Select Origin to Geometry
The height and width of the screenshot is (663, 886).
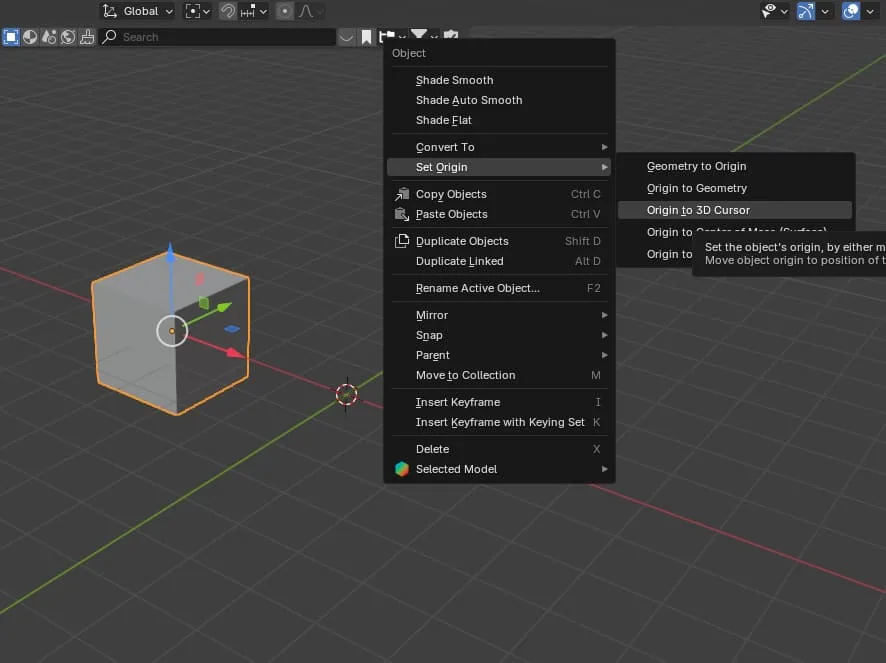pyautogui.click(x=735, y=188)
